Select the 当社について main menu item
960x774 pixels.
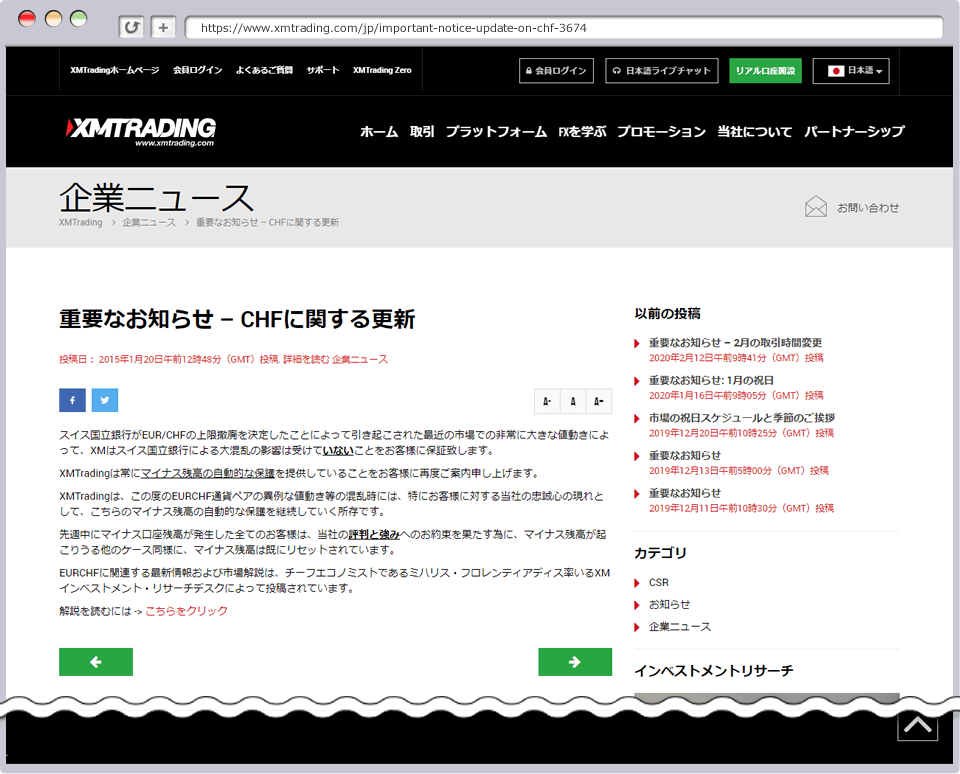(x=755, y=132)
